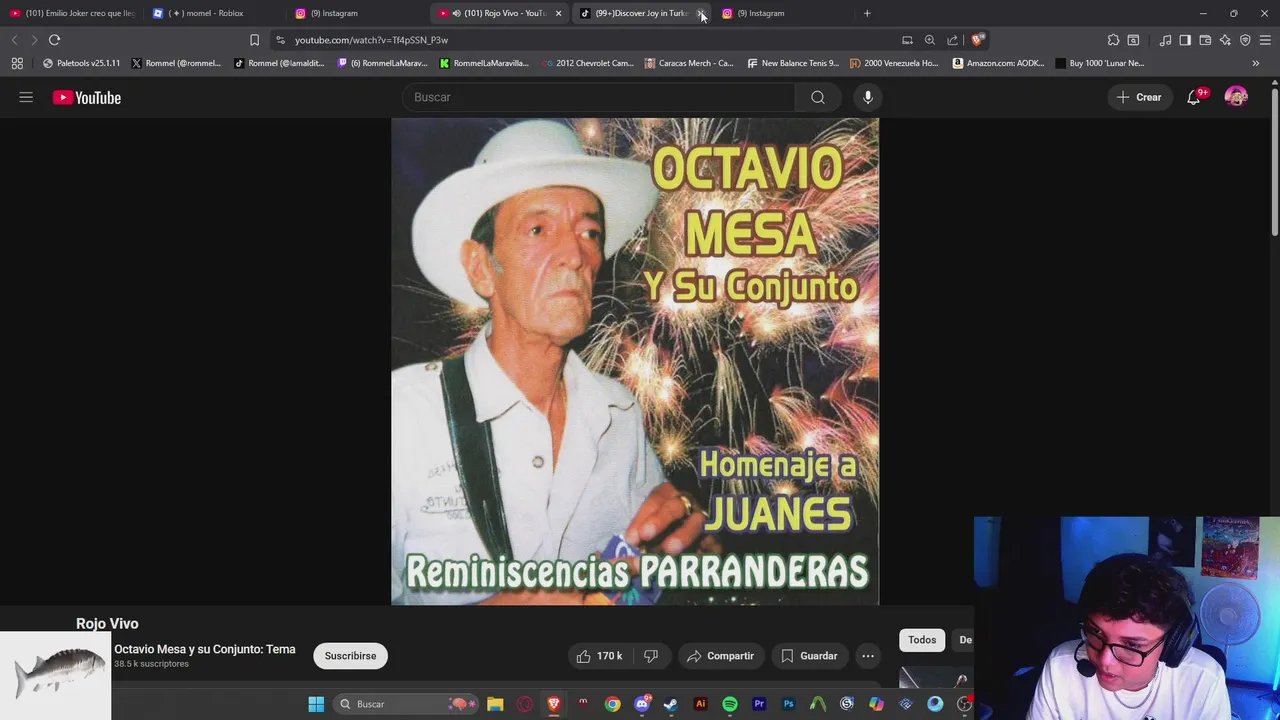Open a new browser tab
This screenshot has width=1280, height=720.
coord(867,13)
